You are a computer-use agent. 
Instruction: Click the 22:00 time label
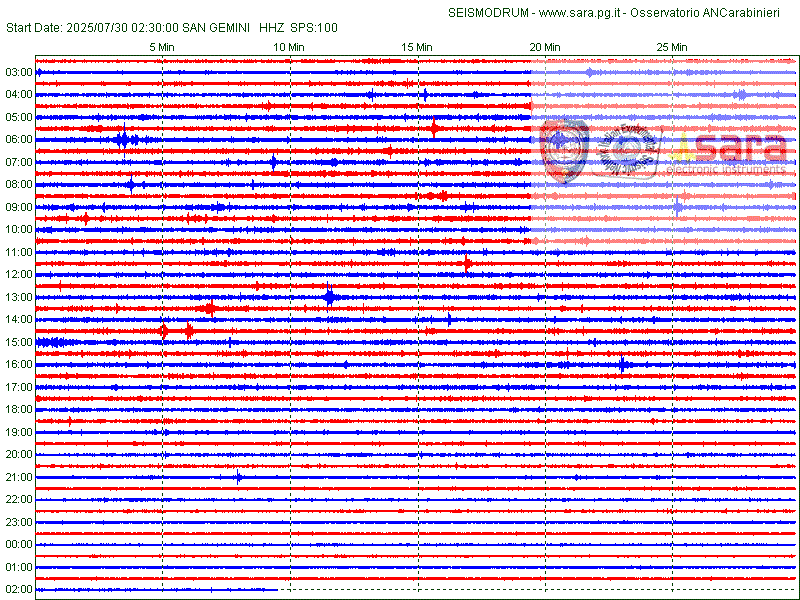click(19, 499)
